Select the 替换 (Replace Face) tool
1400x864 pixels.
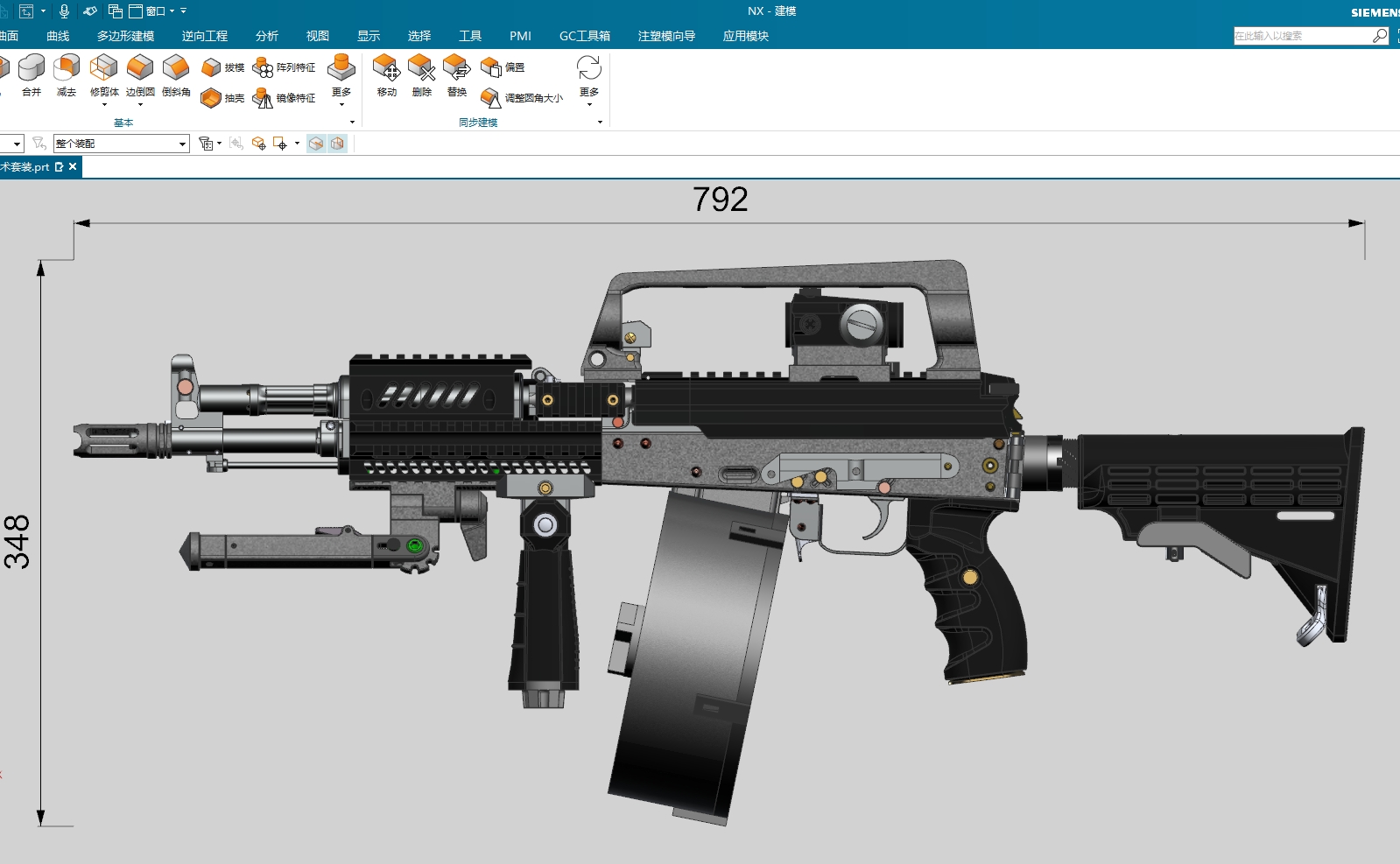coord(456,75)
